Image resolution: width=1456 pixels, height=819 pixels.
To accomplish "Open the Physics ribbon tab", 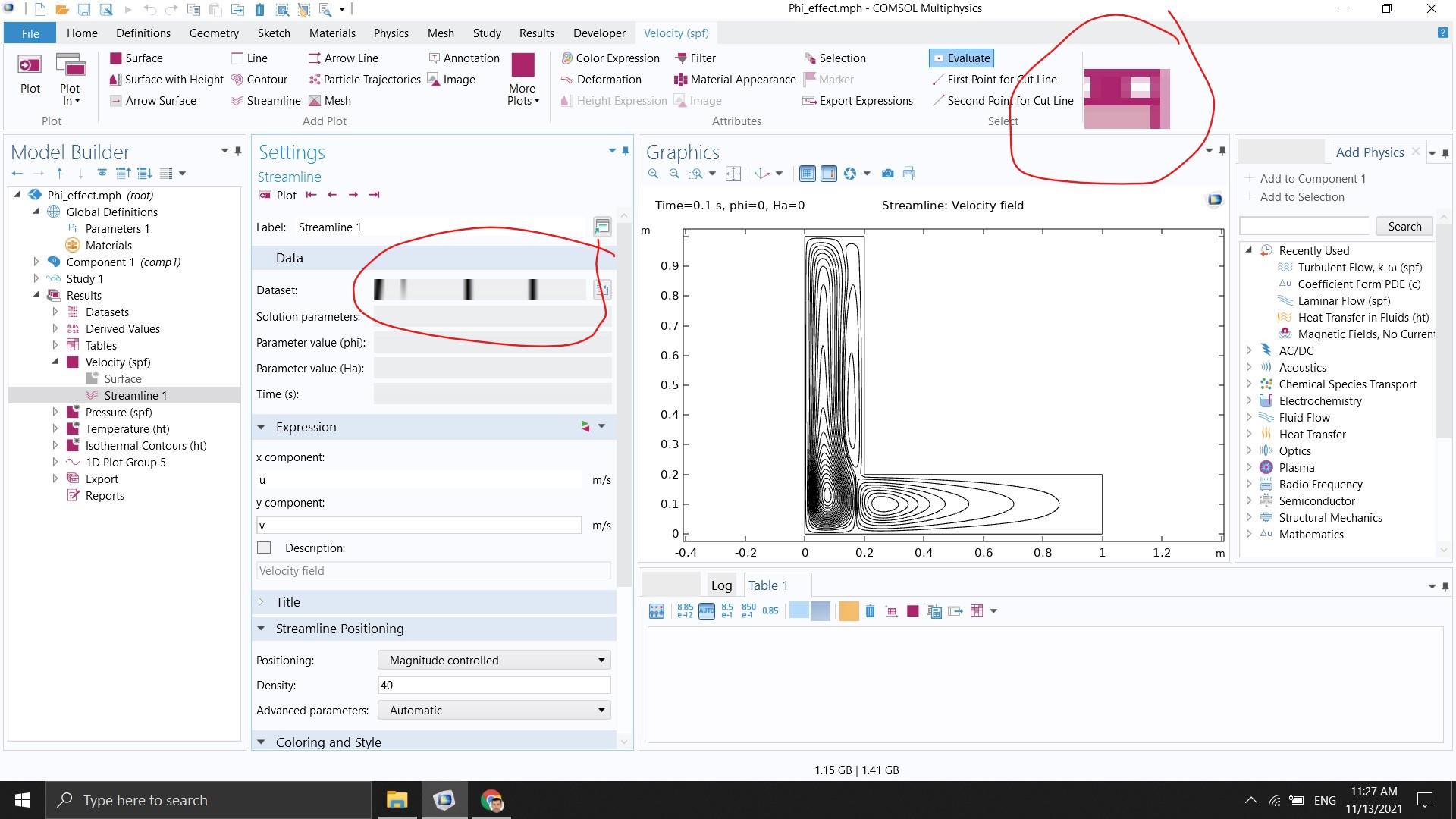I will 391,33.
